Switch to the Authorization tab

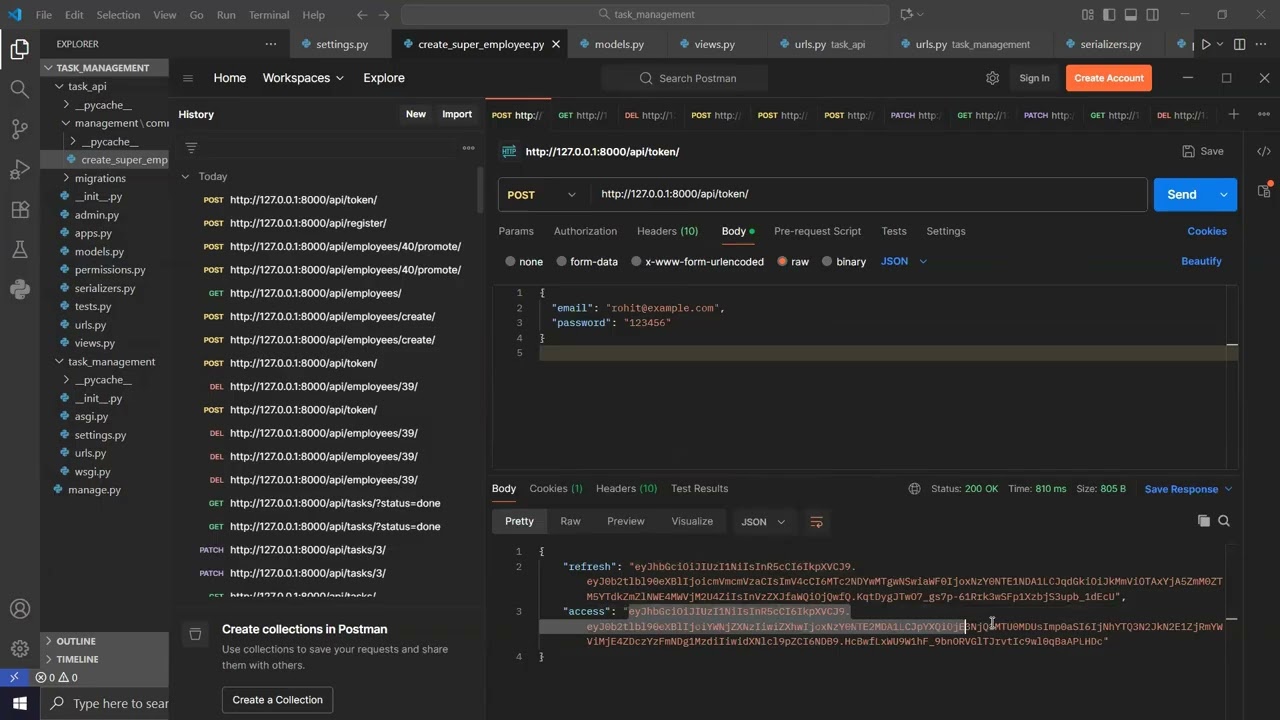tap(585, 231)
